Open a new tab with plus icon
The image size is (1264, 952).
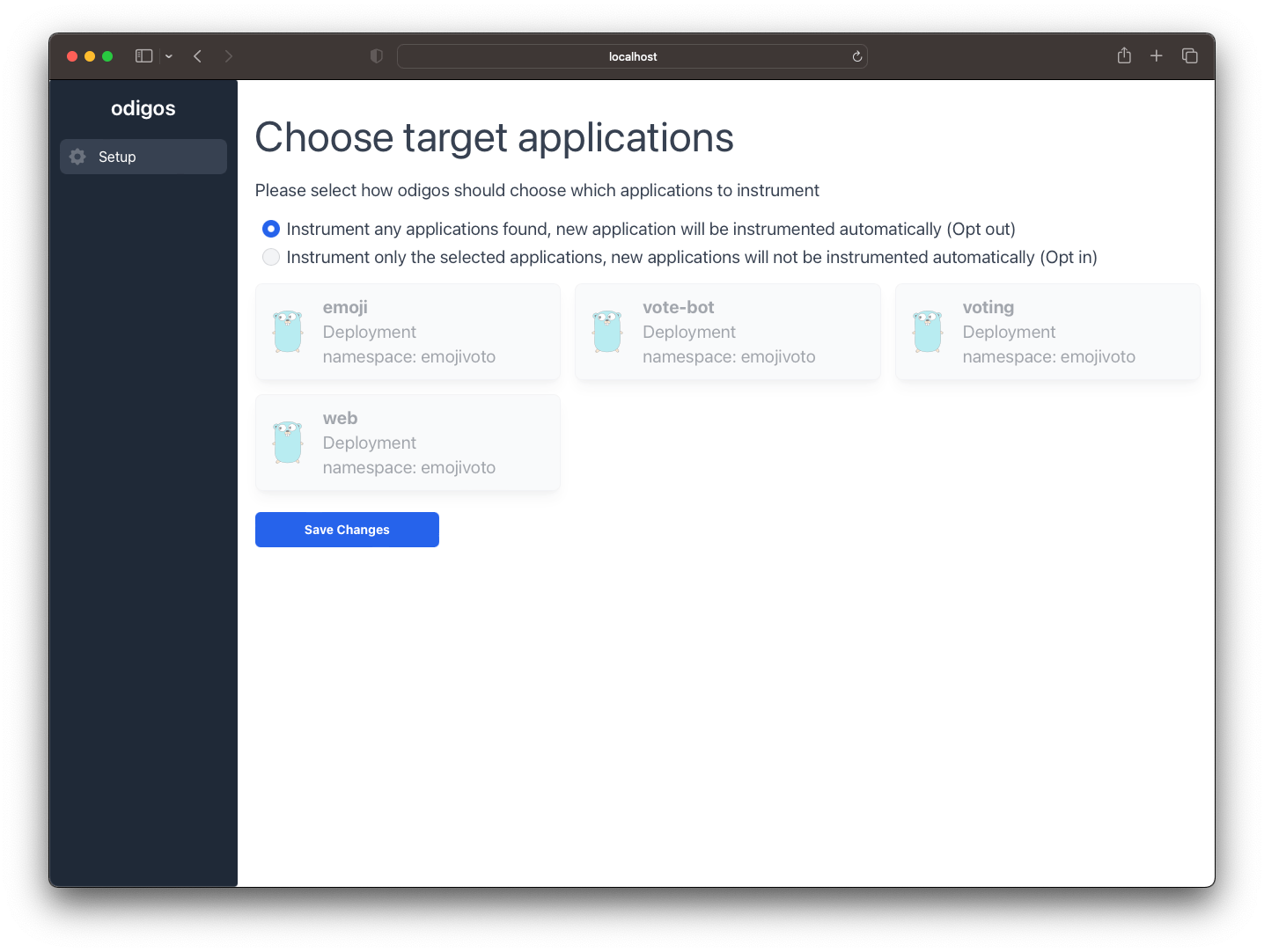(1157, 56)
